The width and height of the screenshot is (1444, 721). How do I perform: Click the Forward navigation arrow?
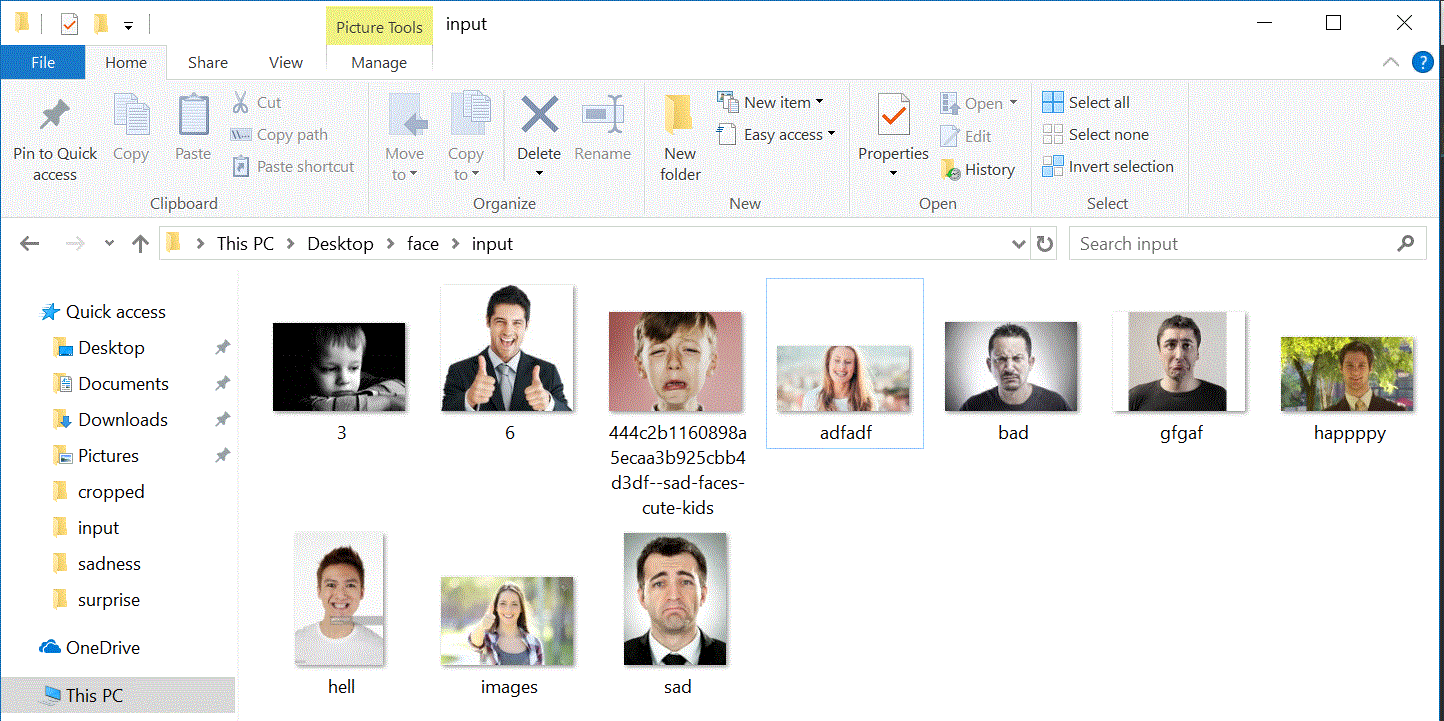75,243
